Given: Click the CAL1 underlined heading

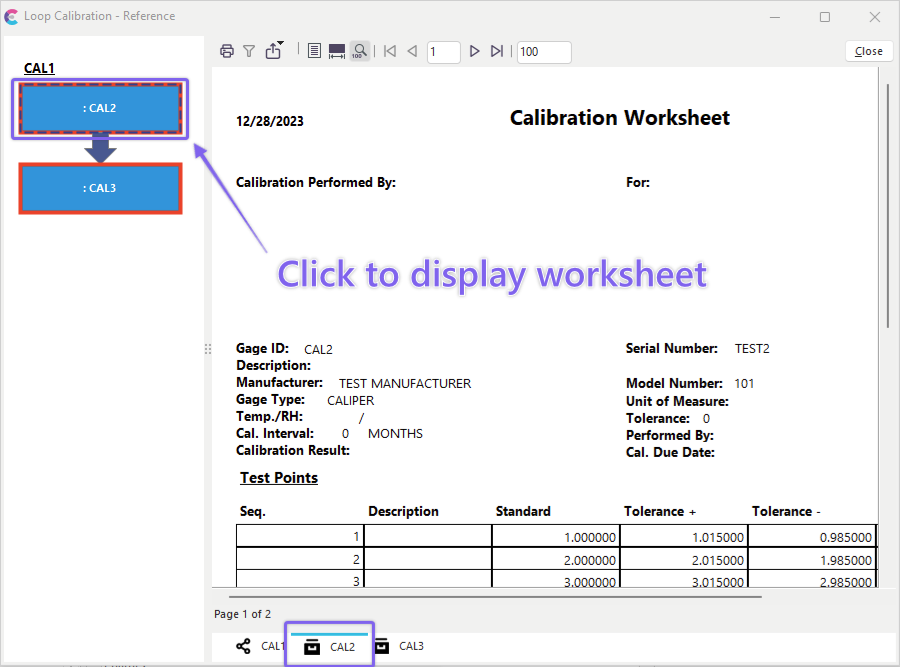Looking at the screenshot, I should pyautogui.click(x=39, y=68).
